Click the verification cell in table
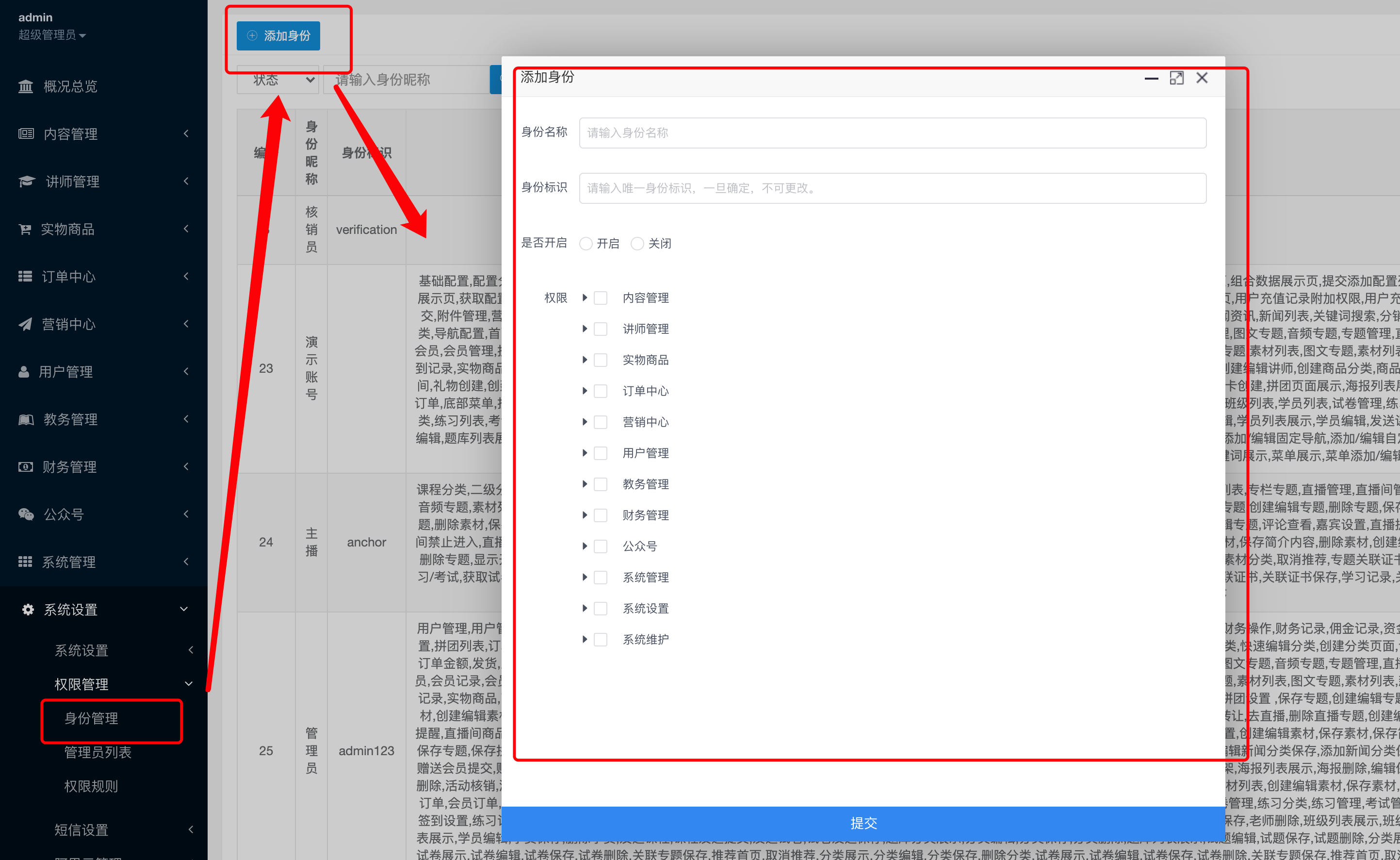This screenshot has height=860, width=1400. 367,230
